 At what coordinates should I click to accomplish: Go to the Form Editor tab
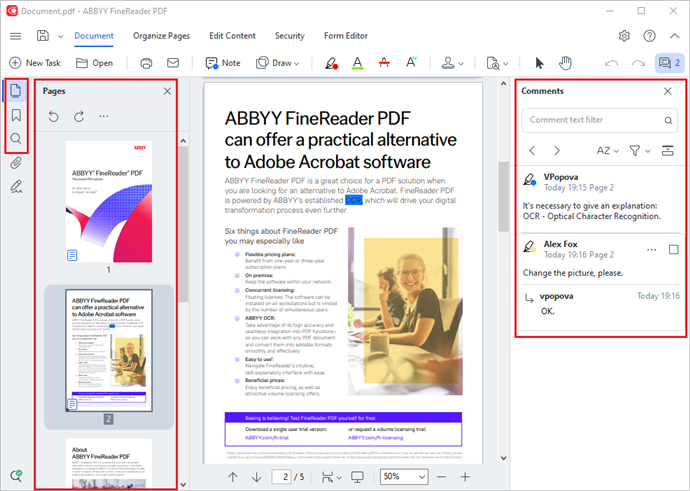pos(346,36)
